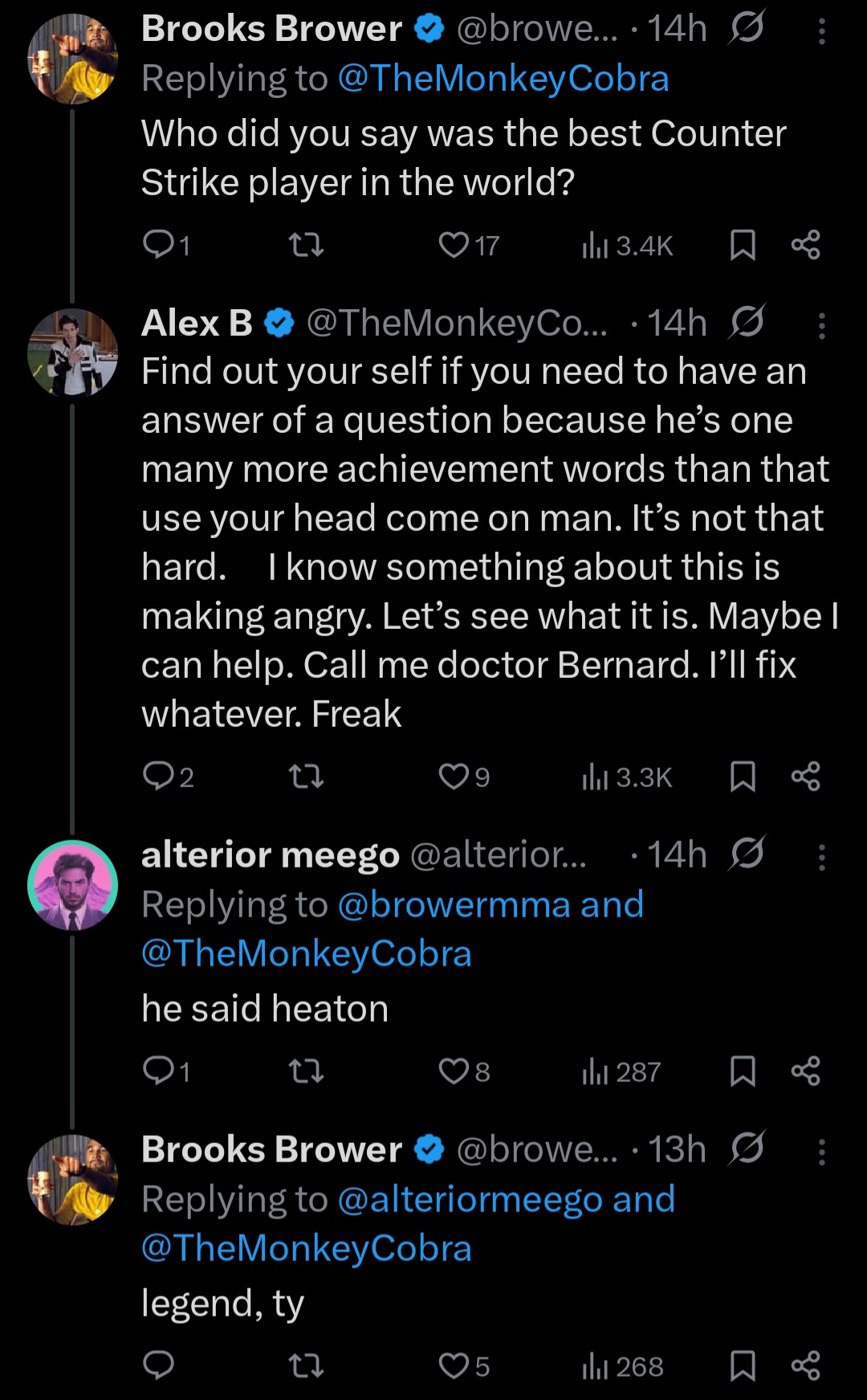Reply to Brooks Brower's Counter Strike question
The height and width of the screenshot is (1400, 867).
(158, 244)
